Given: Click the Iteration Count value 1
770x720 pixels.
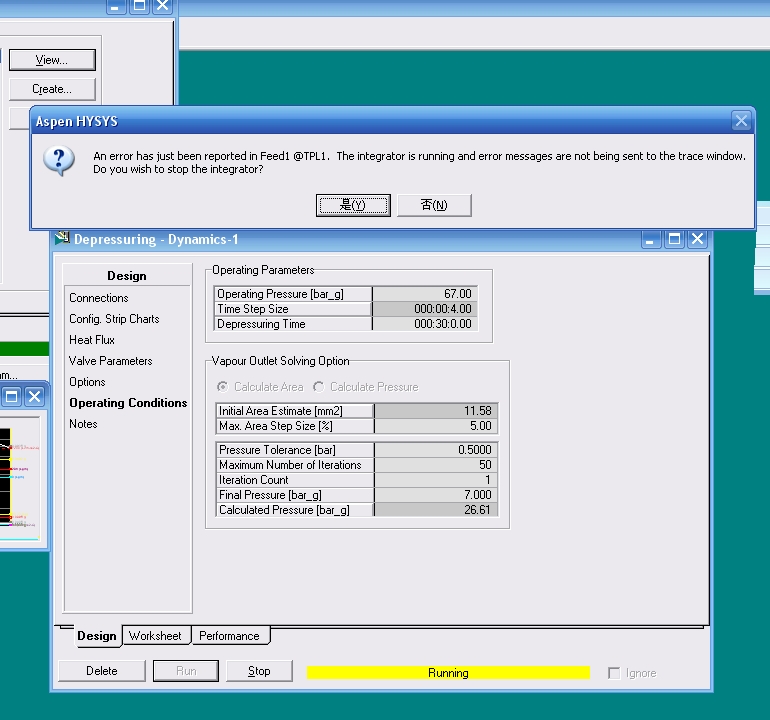Looking at the screenshot, I should (436, 480).
